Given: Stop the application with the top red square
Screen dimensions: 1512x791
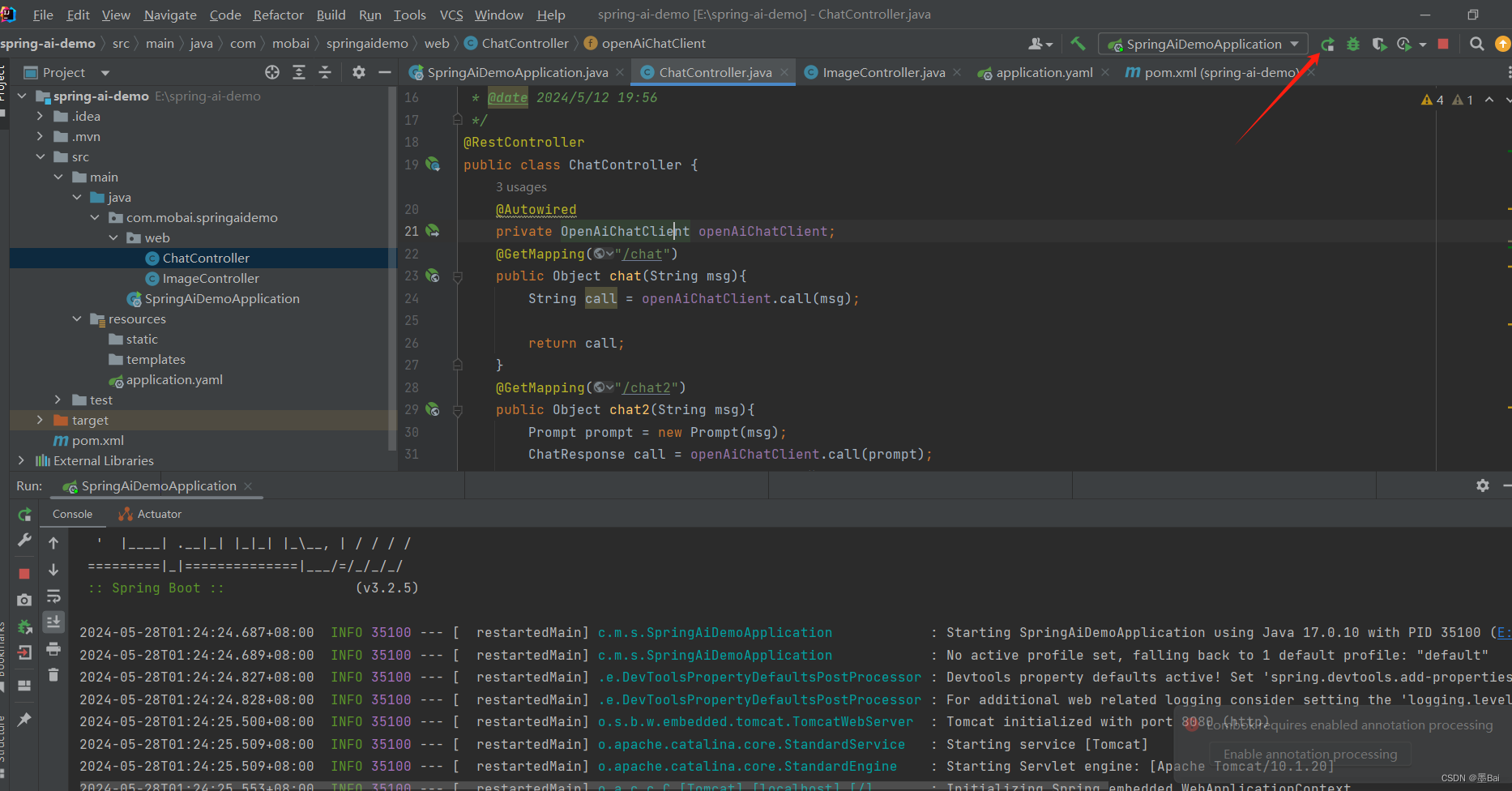Looking at the screenshot, I should point(1443,44).
